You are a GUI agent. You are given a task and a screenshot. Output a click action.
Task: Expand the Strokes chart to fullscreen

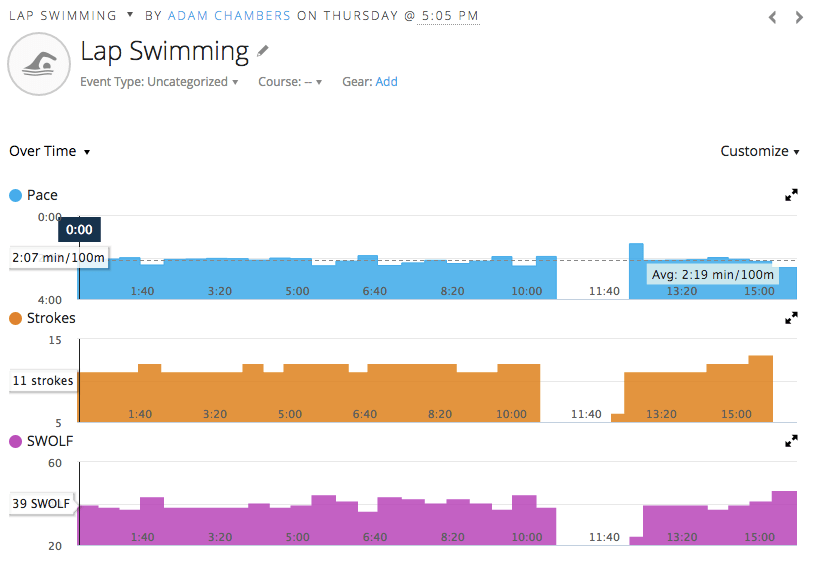(x=792, y=318)
